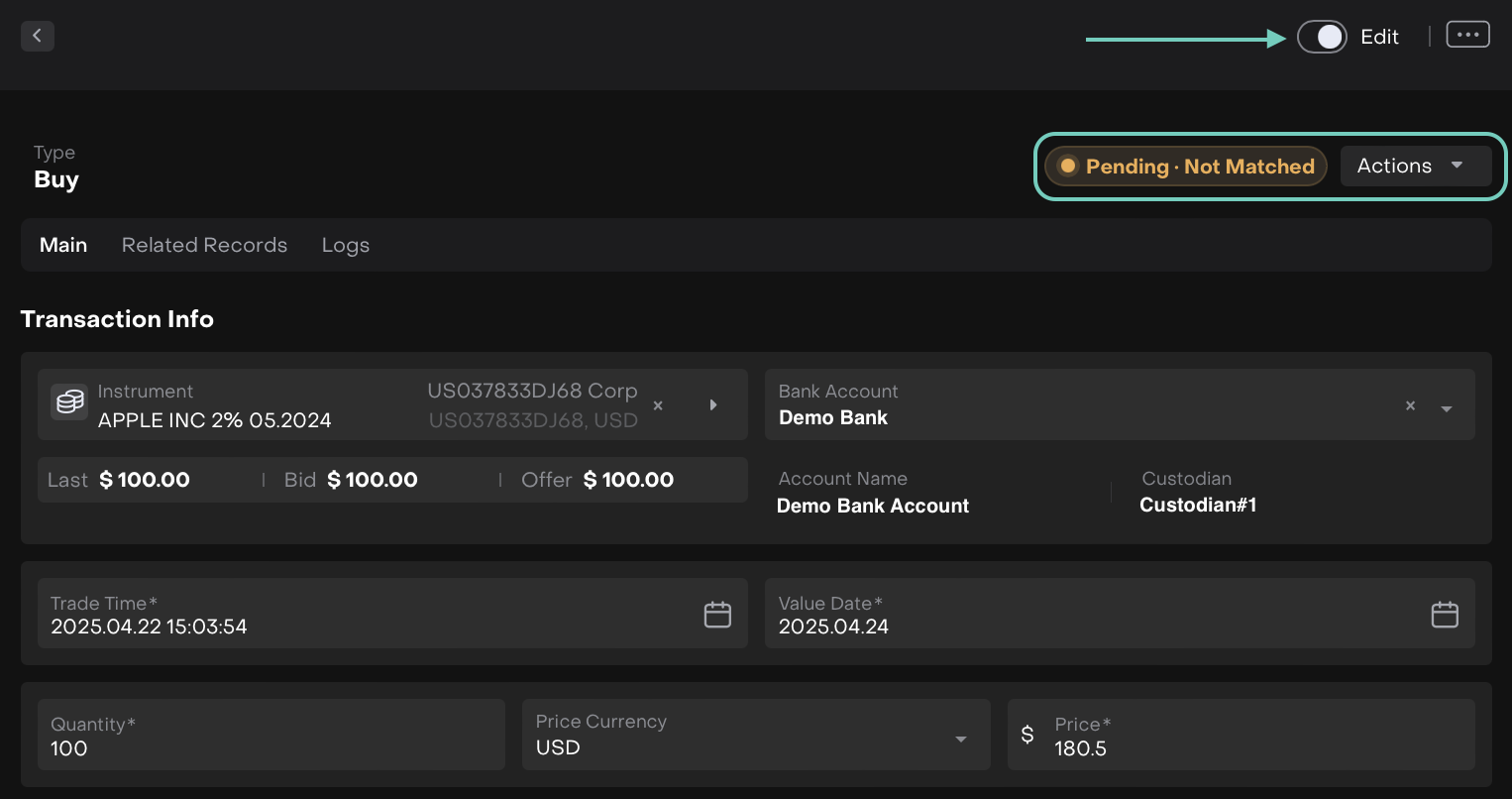Viewport: 1512px width, 799px height.
Task: Click the Value Date field showing 2025.04.24
Action: 1090,615
